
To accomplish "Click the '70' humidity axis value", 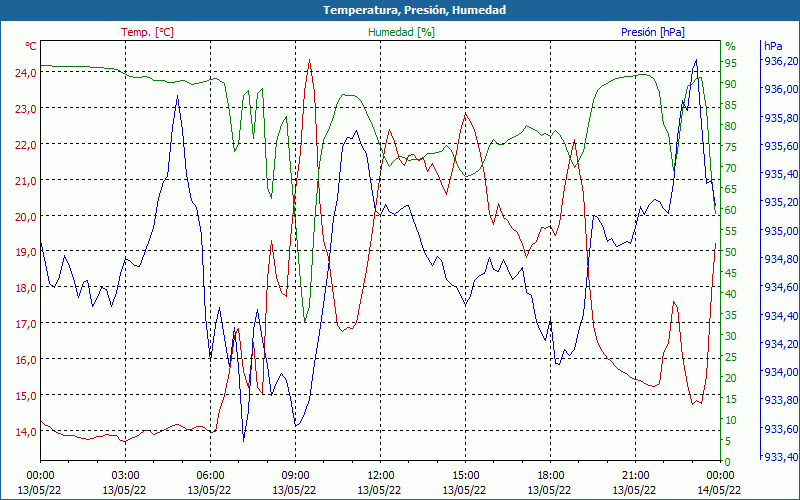I will tap(731, 168).
